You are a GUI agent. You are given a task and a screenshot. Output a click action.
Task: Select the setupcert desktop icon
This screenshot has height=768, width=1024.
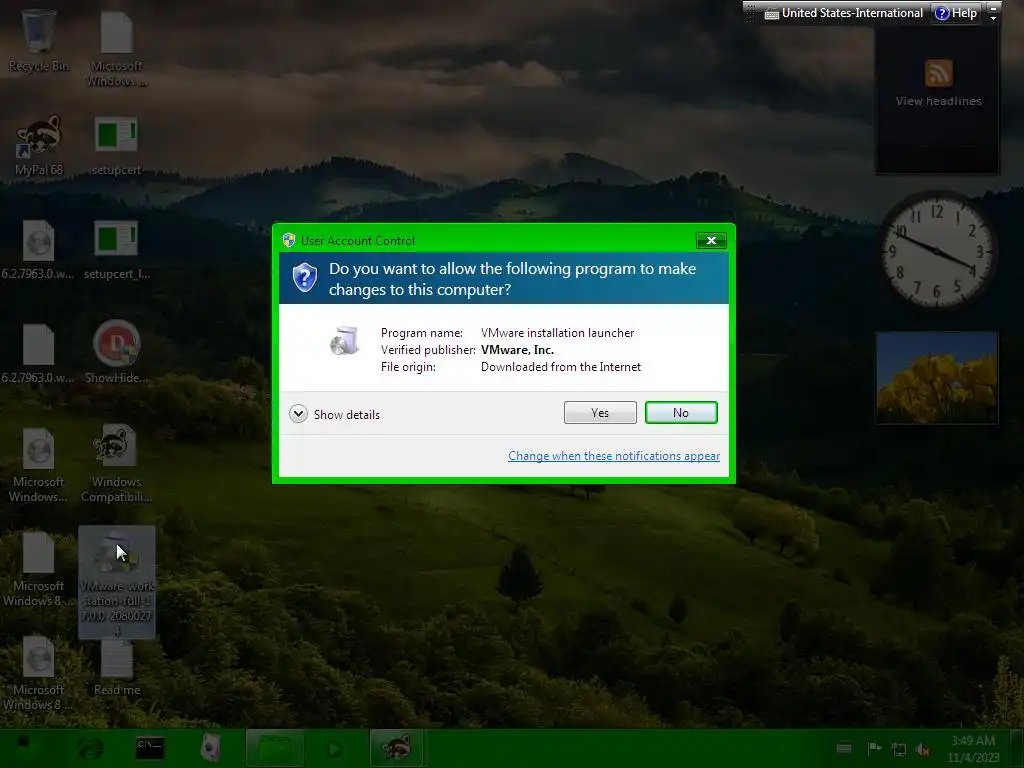tap(116, 145)
